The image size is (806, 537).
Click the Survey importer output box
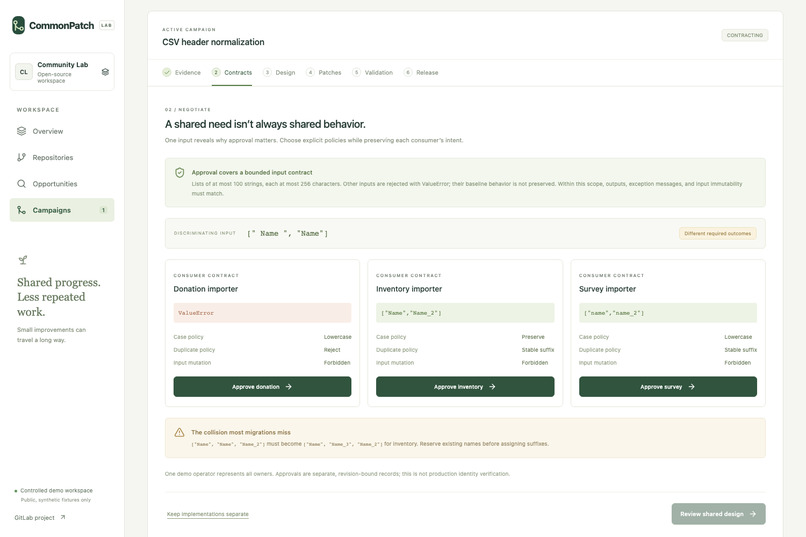[668, 313]
